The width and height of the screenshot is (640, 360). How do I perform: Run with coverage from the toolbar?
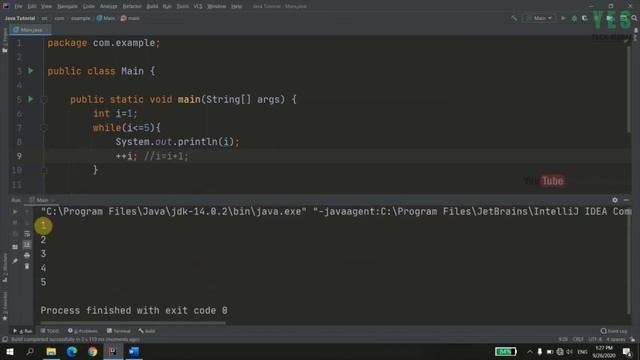[x=585, y=18]
